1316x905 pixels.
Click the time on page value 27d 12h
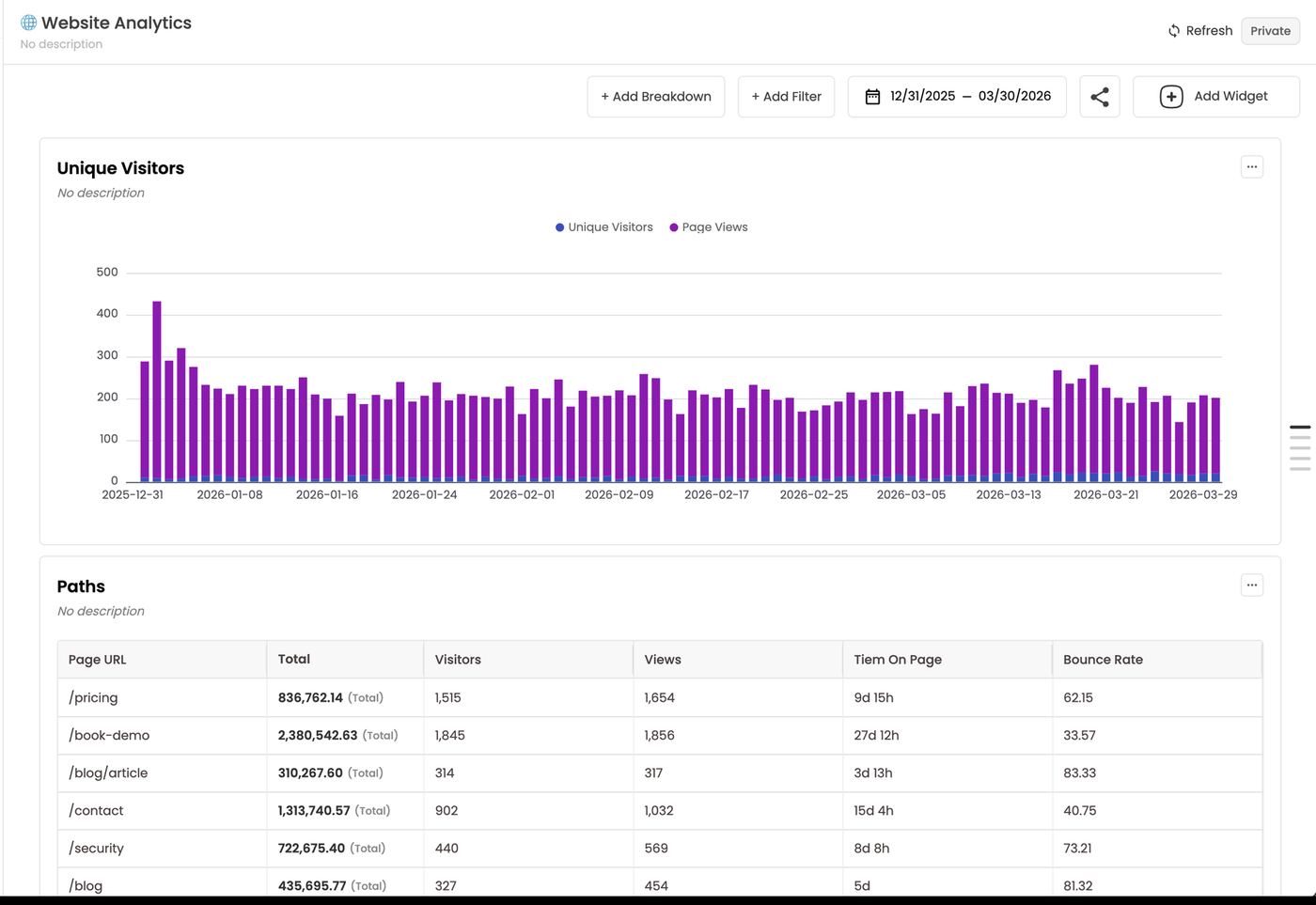[876, 736]
